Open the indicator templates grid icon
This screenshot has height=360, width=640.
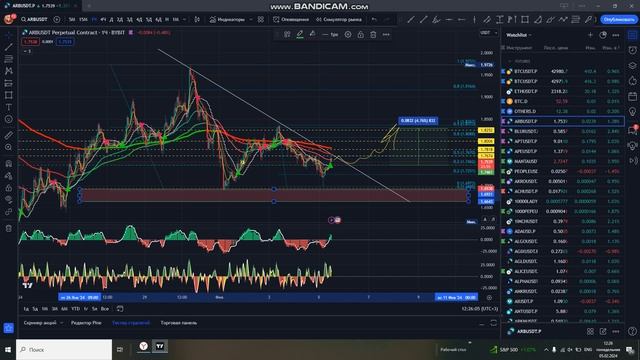[x=261, y=20]
